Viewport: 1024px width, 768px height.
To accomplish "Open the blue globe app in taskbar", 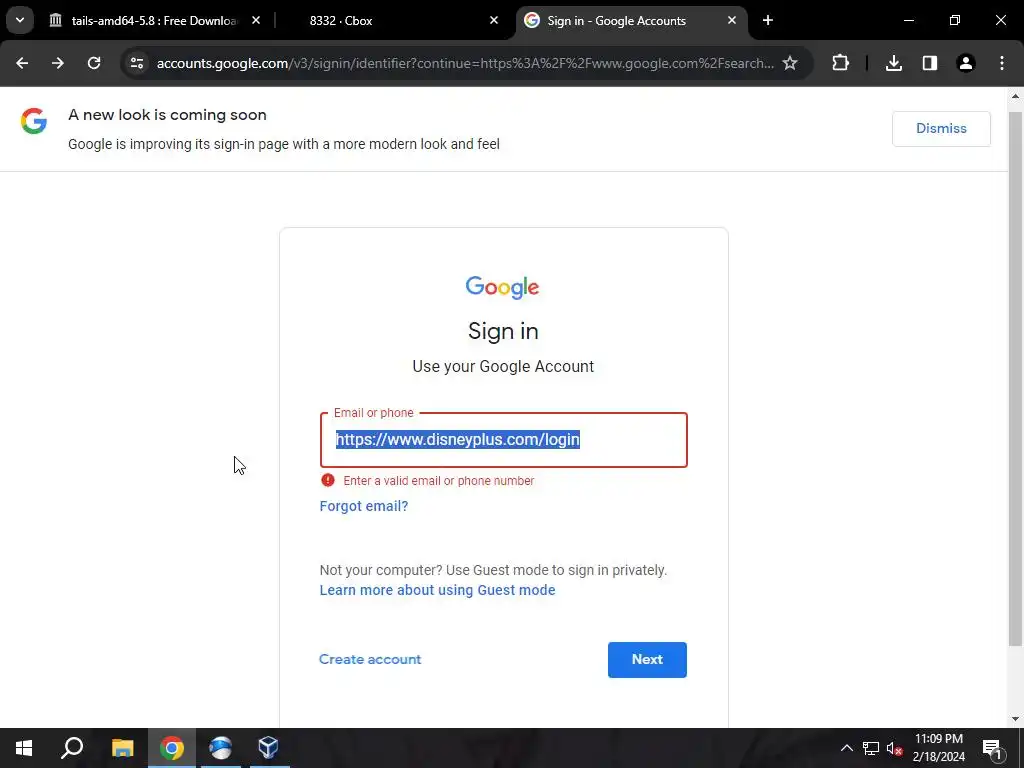I will 221,748.
